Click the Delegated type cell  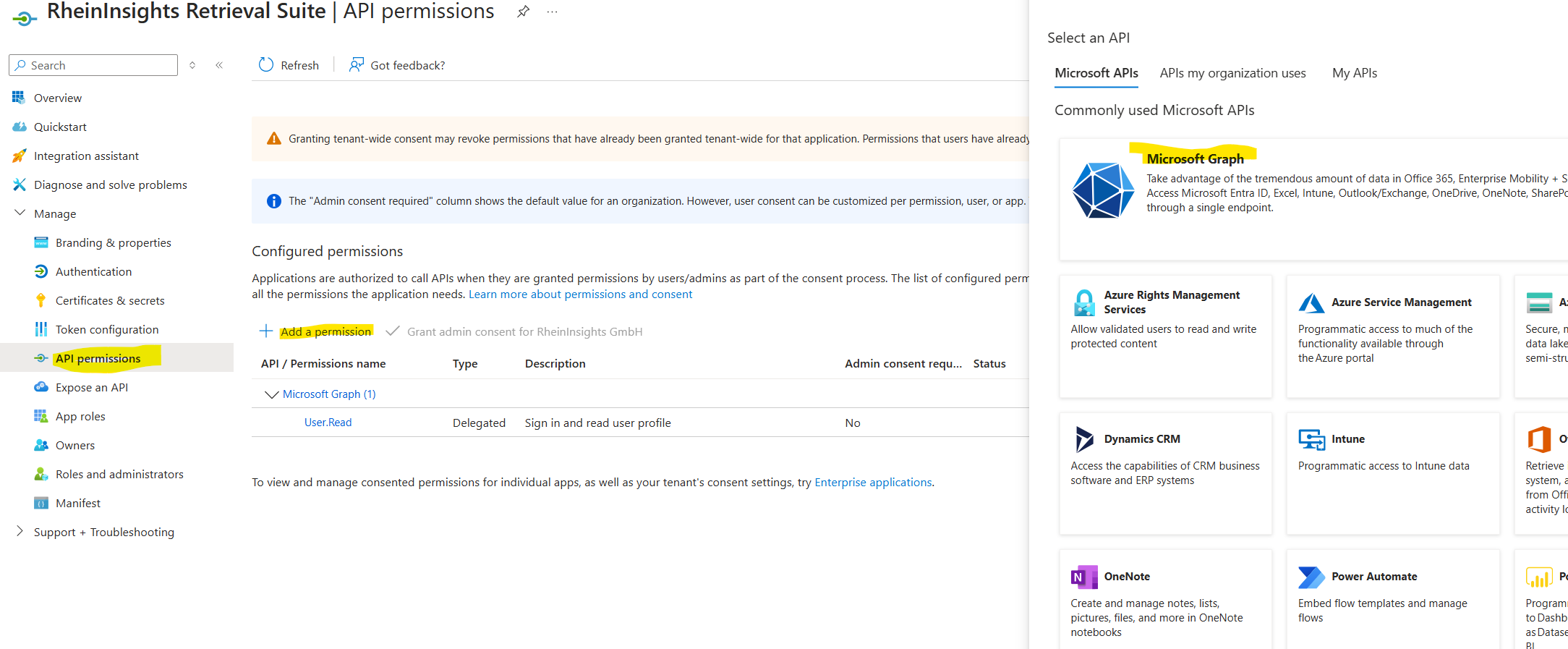[x=479, y=423]
